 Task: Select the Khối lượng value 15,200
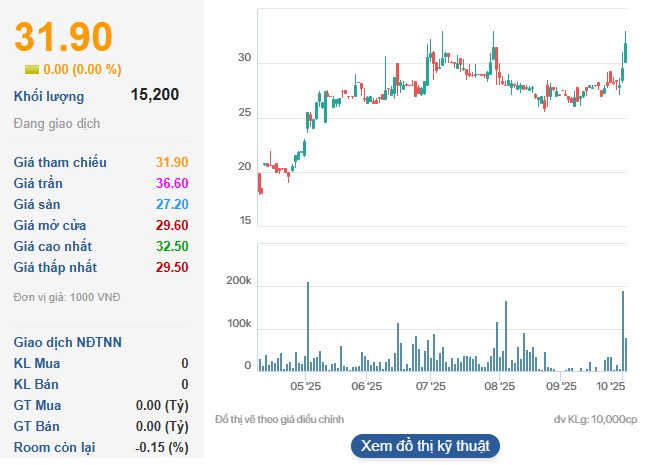pyautogui.click(x=155, y=95)
